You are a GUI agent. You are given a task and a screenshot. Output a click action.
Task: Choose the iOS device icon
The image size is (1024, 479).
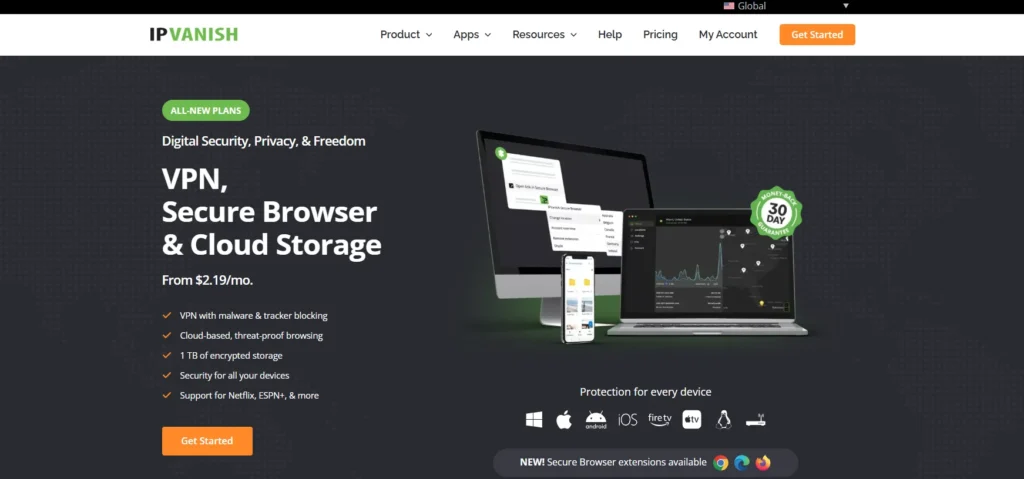tap(628, 420)
